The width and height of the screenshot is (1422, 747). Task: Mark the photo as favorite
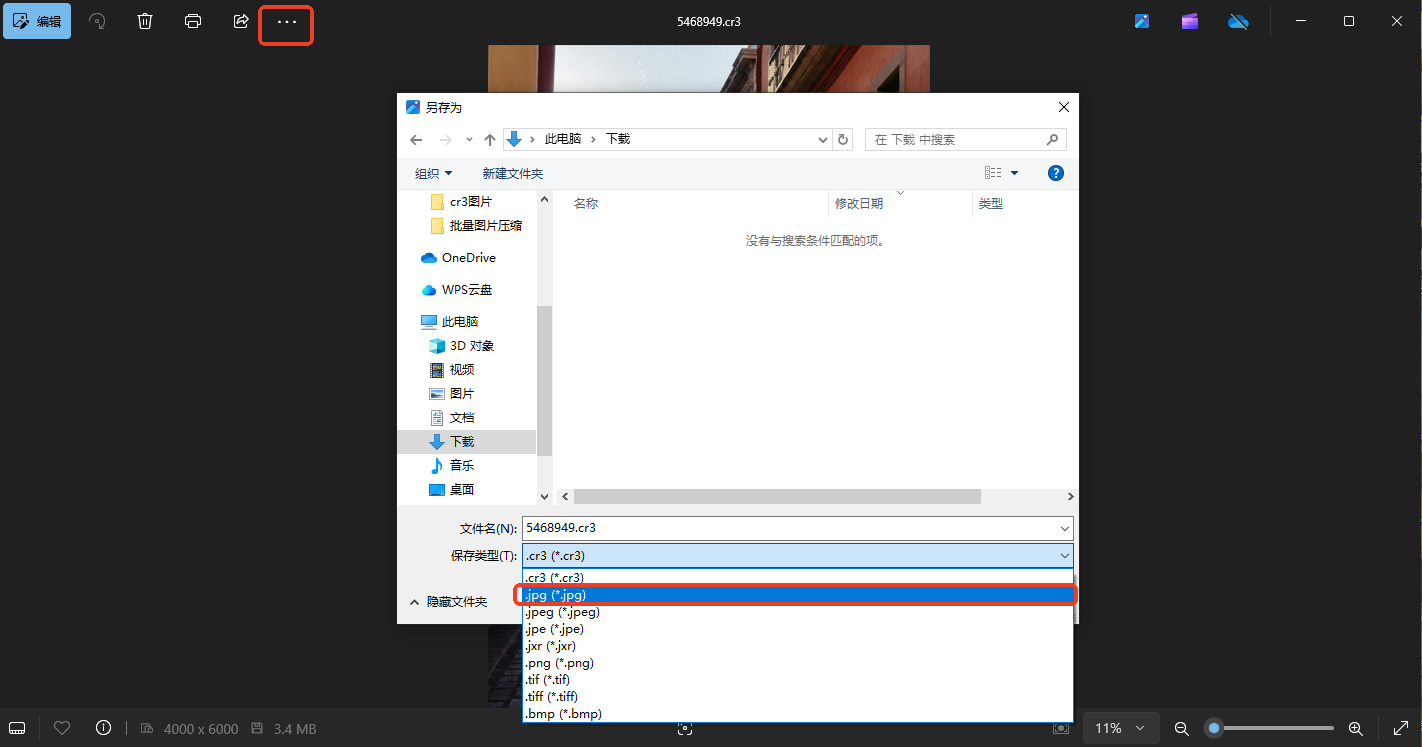(61, 728)
